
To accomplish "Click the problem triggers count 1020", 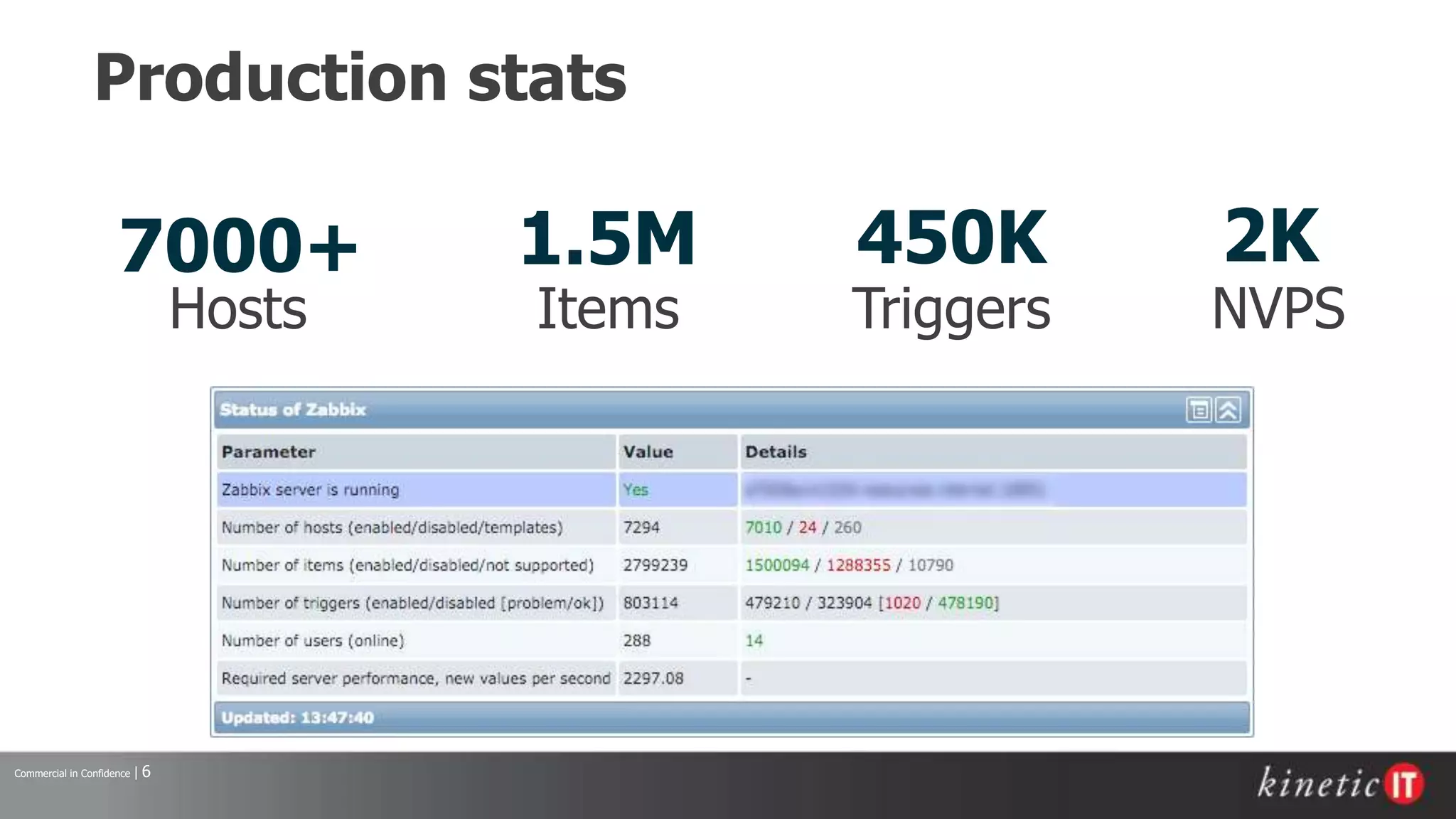I will [903, 603].
